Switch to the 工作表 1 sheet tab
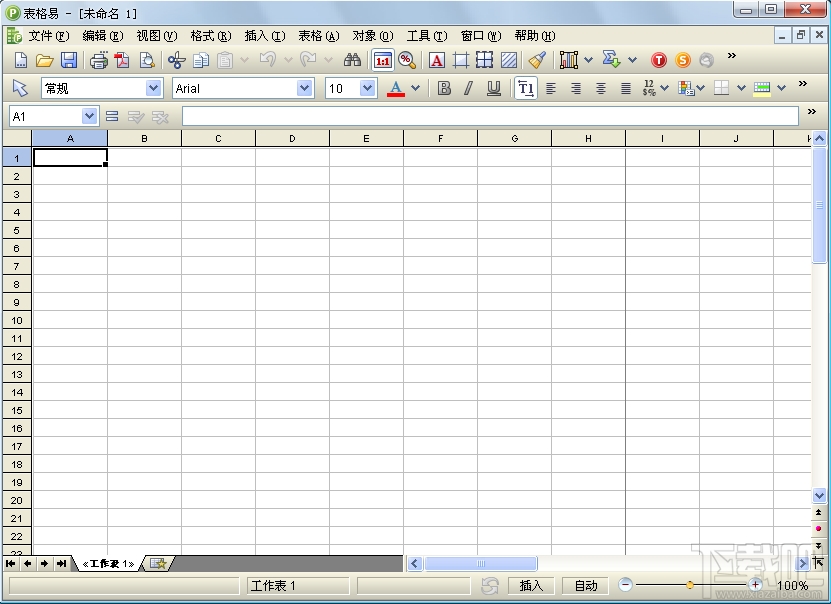831x604 pixels. coord(108,562)
